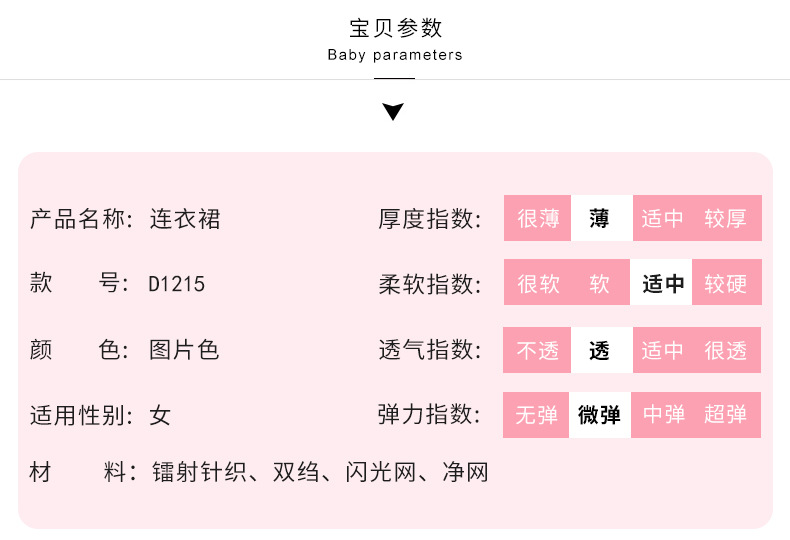
Task: Click the highlighted 微弹 elasticity option
Action: pos(600,415)
